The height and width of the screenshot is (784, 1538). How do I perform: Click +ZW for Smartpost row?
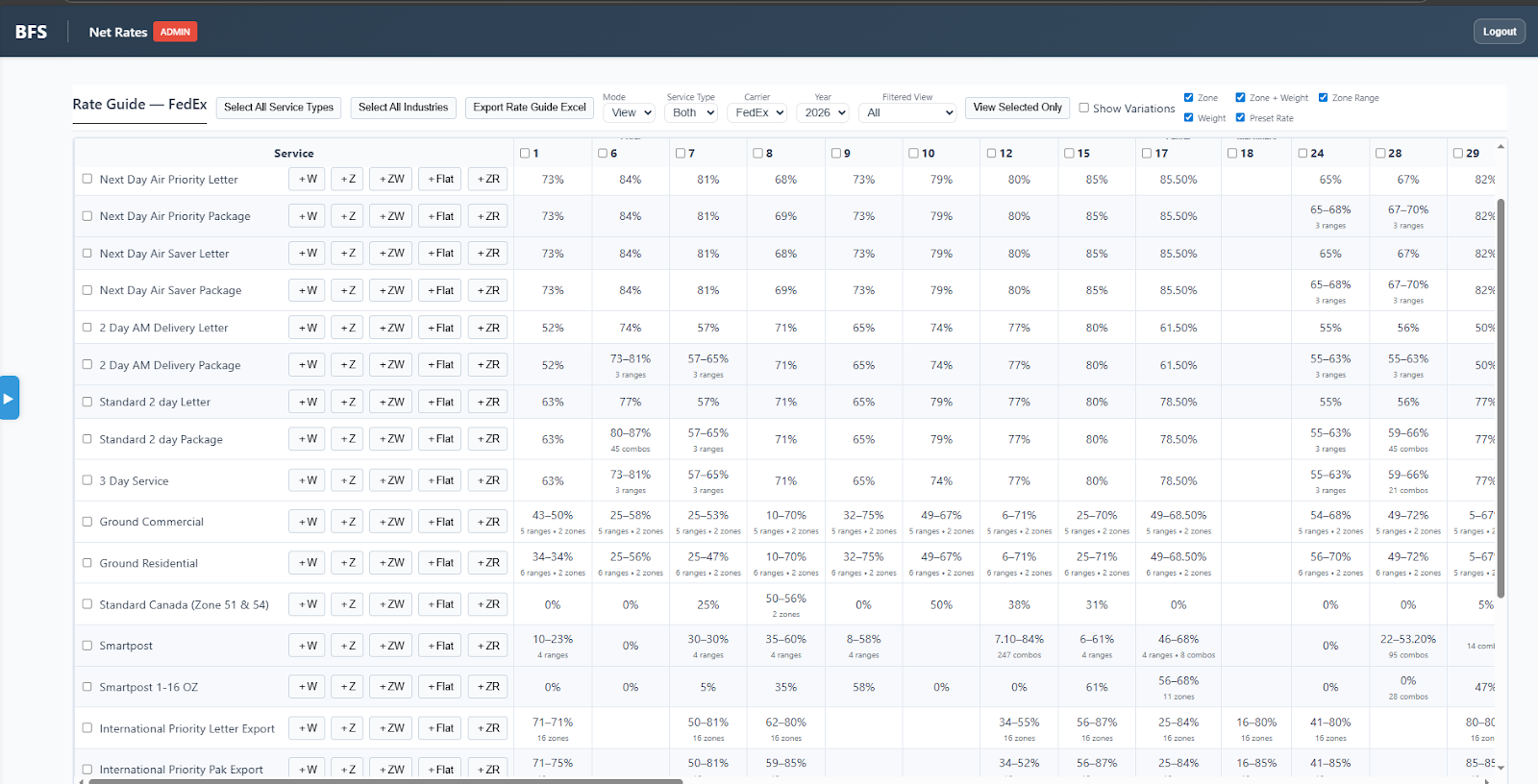tap(391, 646)
